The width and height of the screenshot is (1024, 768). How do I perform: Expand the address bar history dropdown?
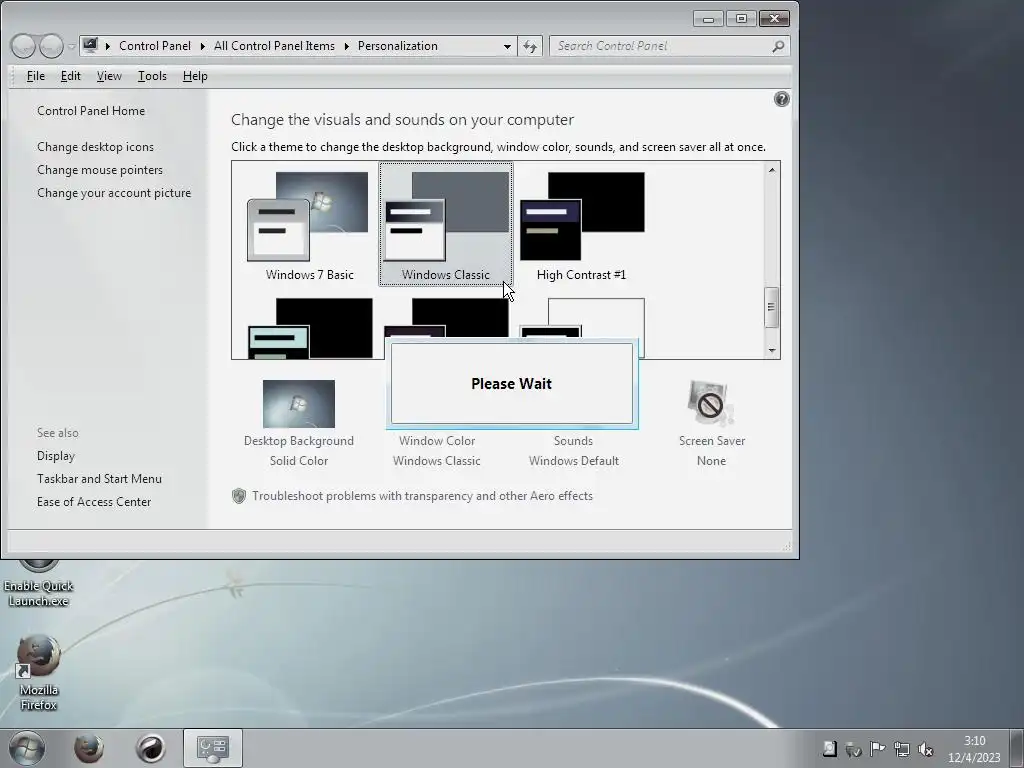coord(507,46)
